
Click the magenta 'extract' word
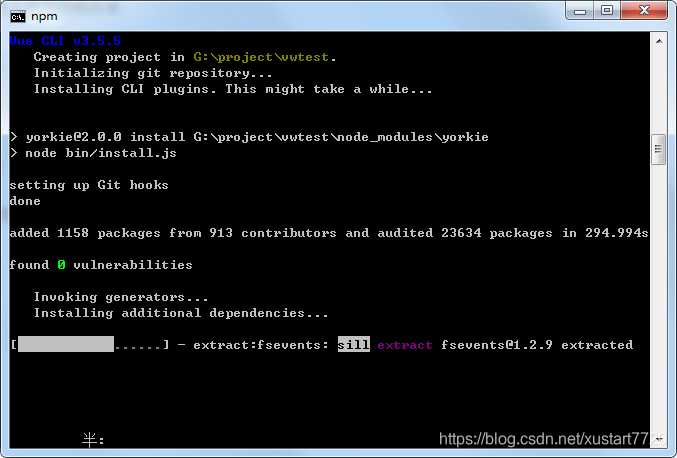[x=405, y=345]
